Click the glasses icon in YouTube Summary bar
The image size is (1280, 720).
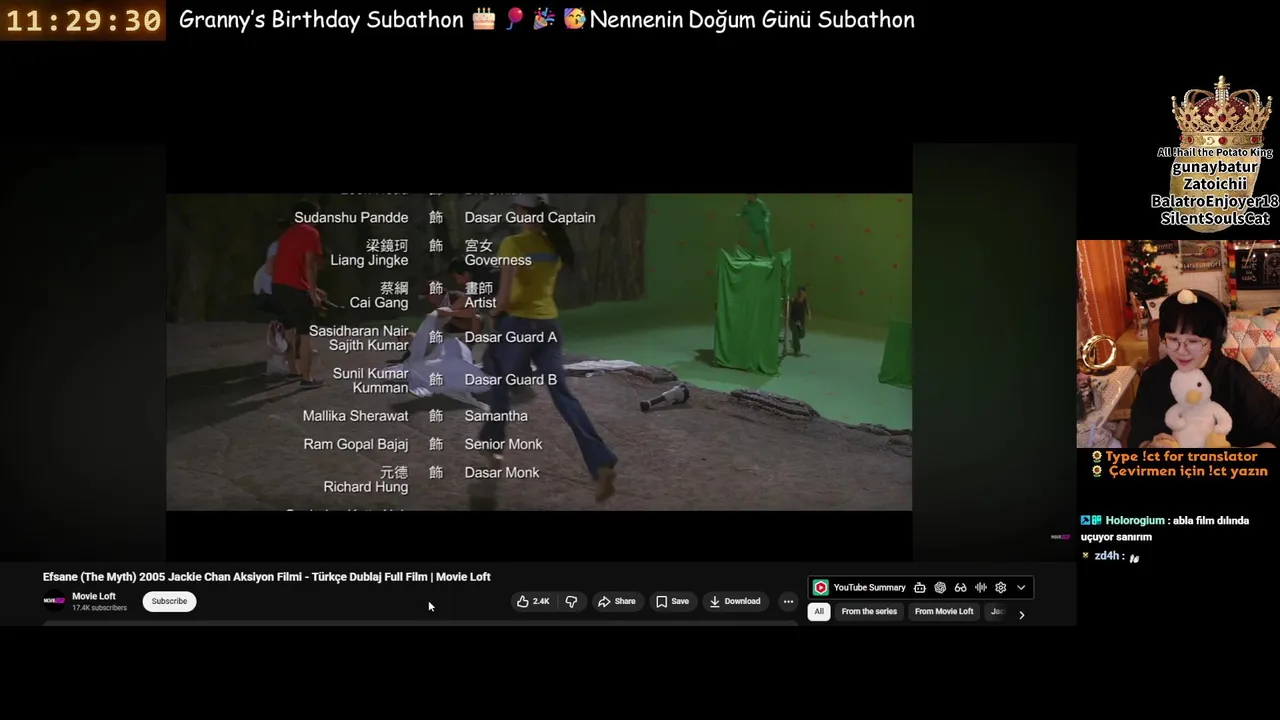click(960, 587)
